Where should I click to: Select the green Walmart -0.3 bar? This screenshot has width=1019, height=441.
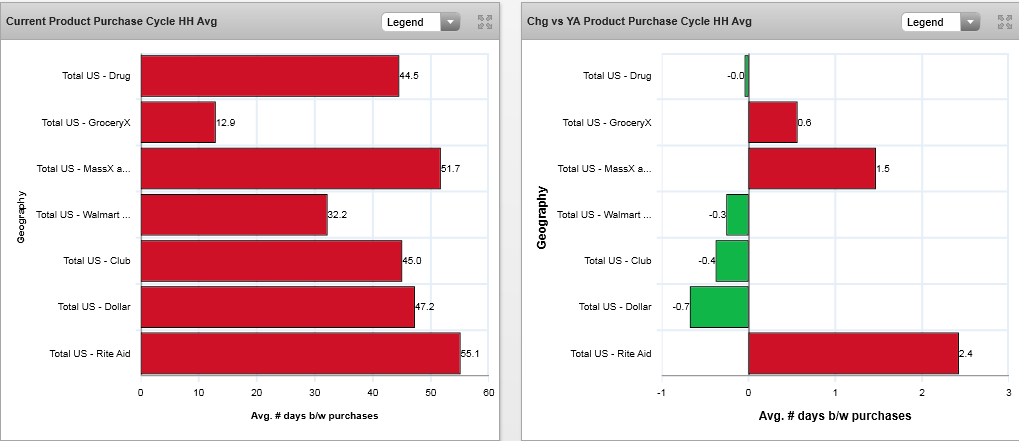pyautogui.click(x=737, y=214)
